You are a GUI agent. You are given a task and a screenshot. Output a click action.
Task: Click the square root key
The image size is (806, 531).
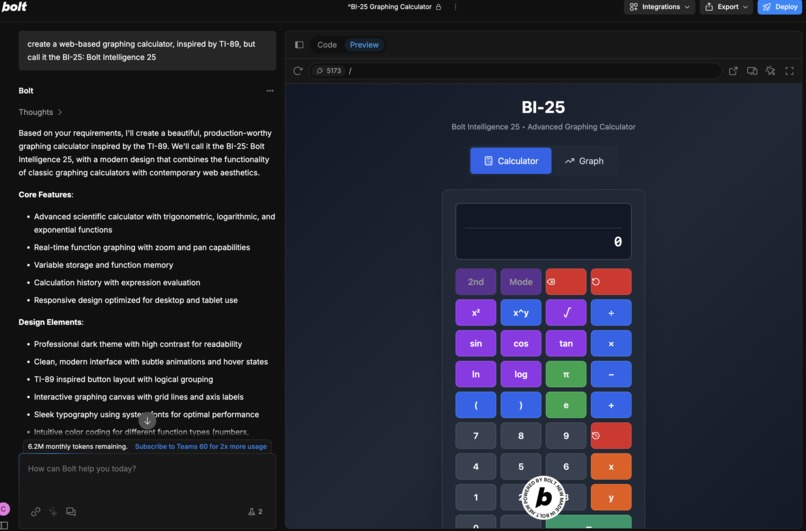(566, 313)
